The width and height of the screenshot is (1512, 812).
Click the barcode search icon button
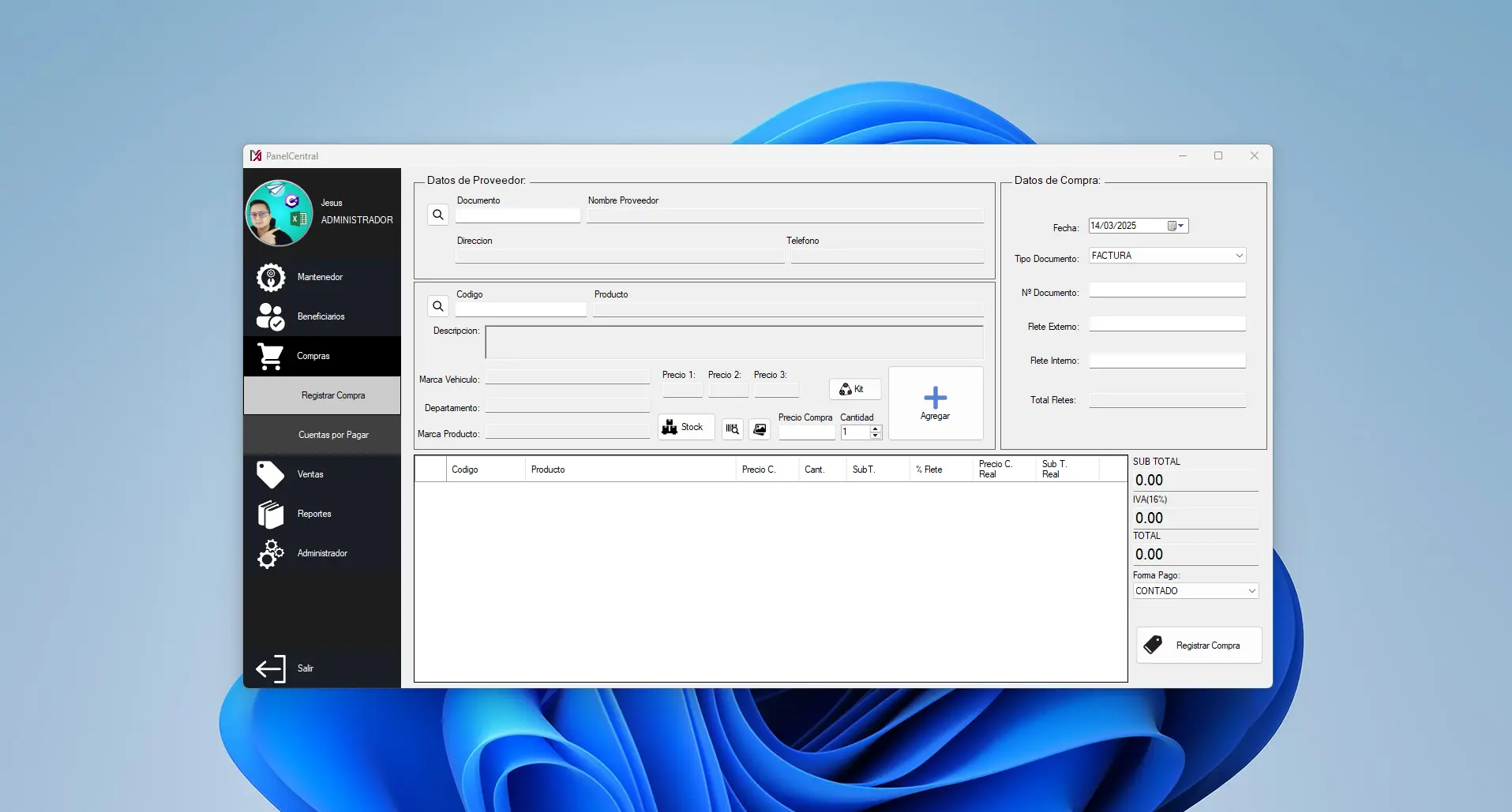coord(733,428)
